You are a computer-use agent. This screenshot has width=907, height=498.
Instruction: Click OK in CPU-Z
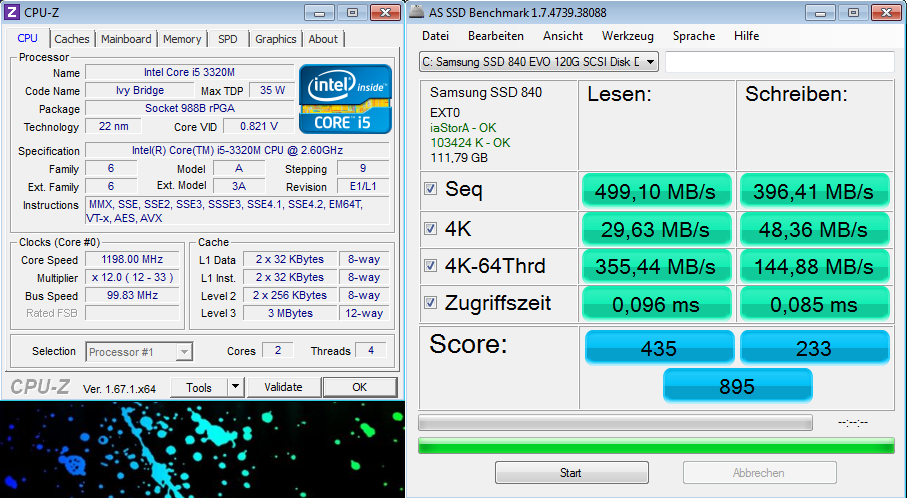tap(360, 387)
